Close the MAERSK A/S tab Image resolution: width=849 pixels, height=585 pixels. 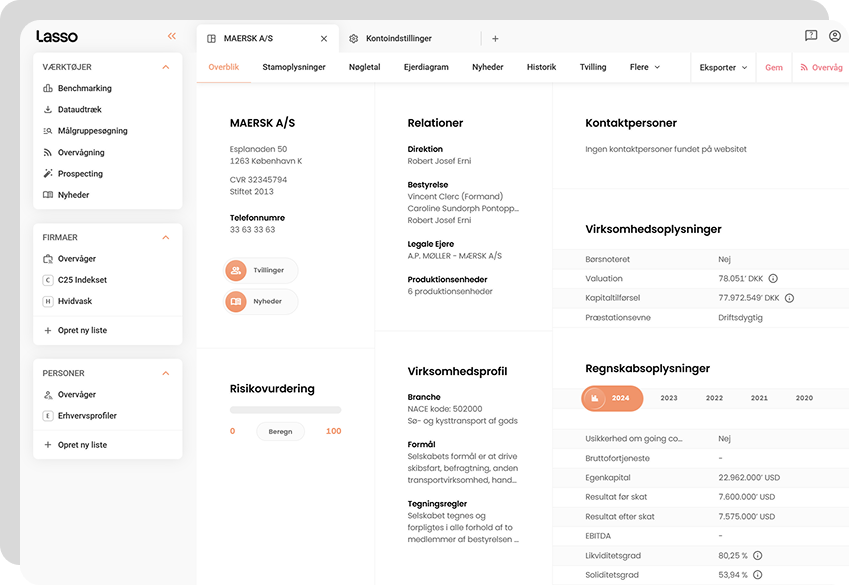tap(323, 39)
